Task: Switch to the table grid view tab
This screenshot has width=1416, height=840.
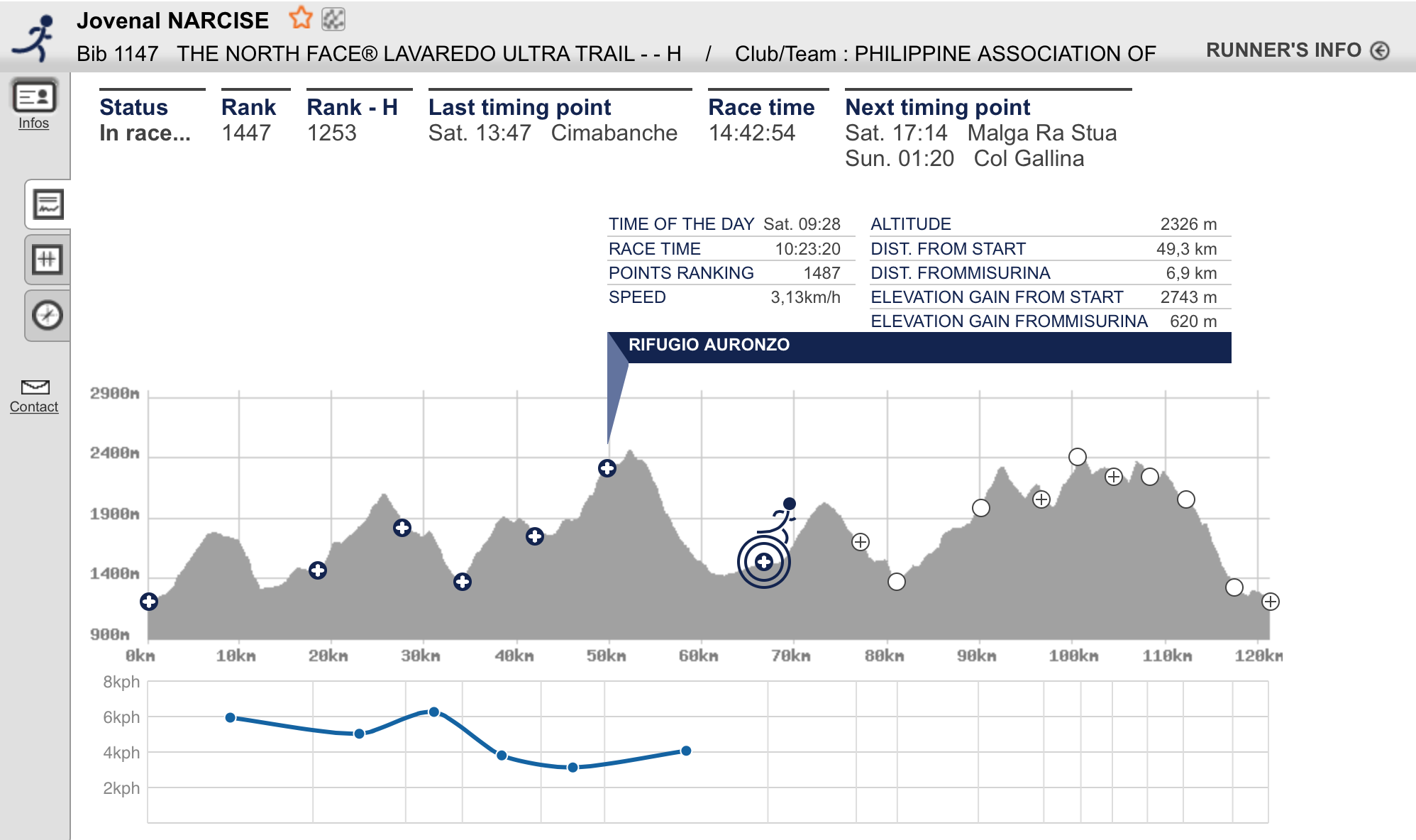Action: [x=48, y=259]
